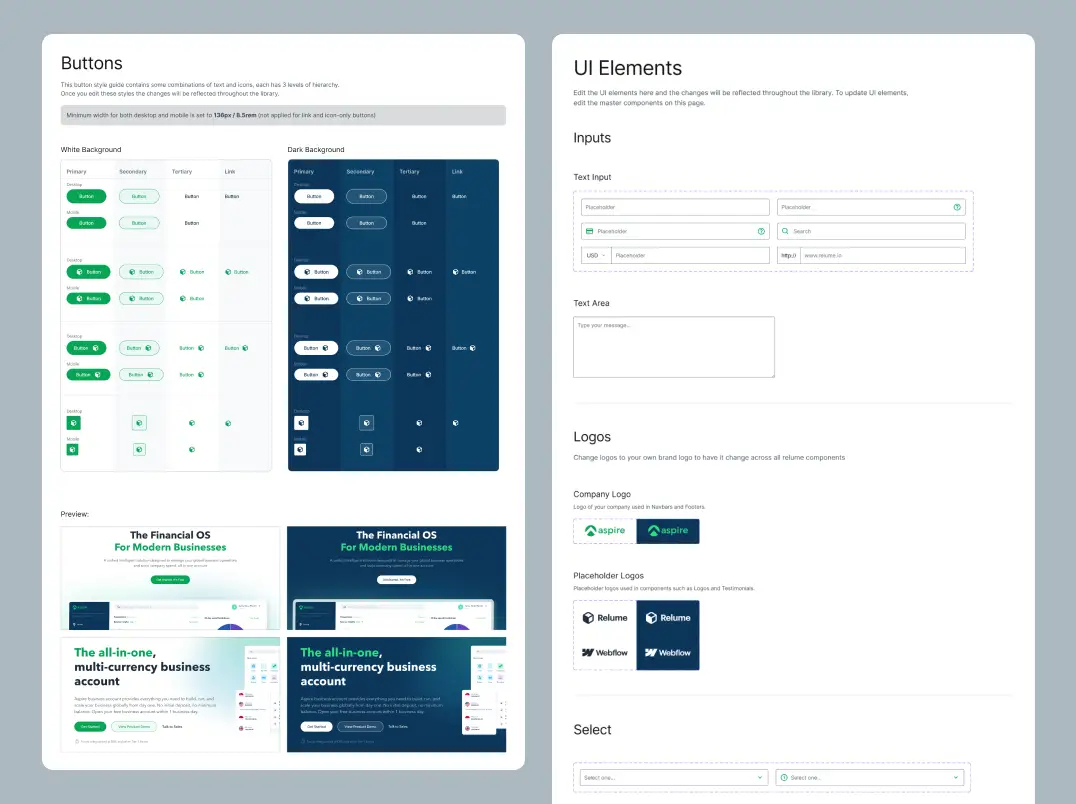Click white-background Primary mobile icon-only button

coord(73,450)
